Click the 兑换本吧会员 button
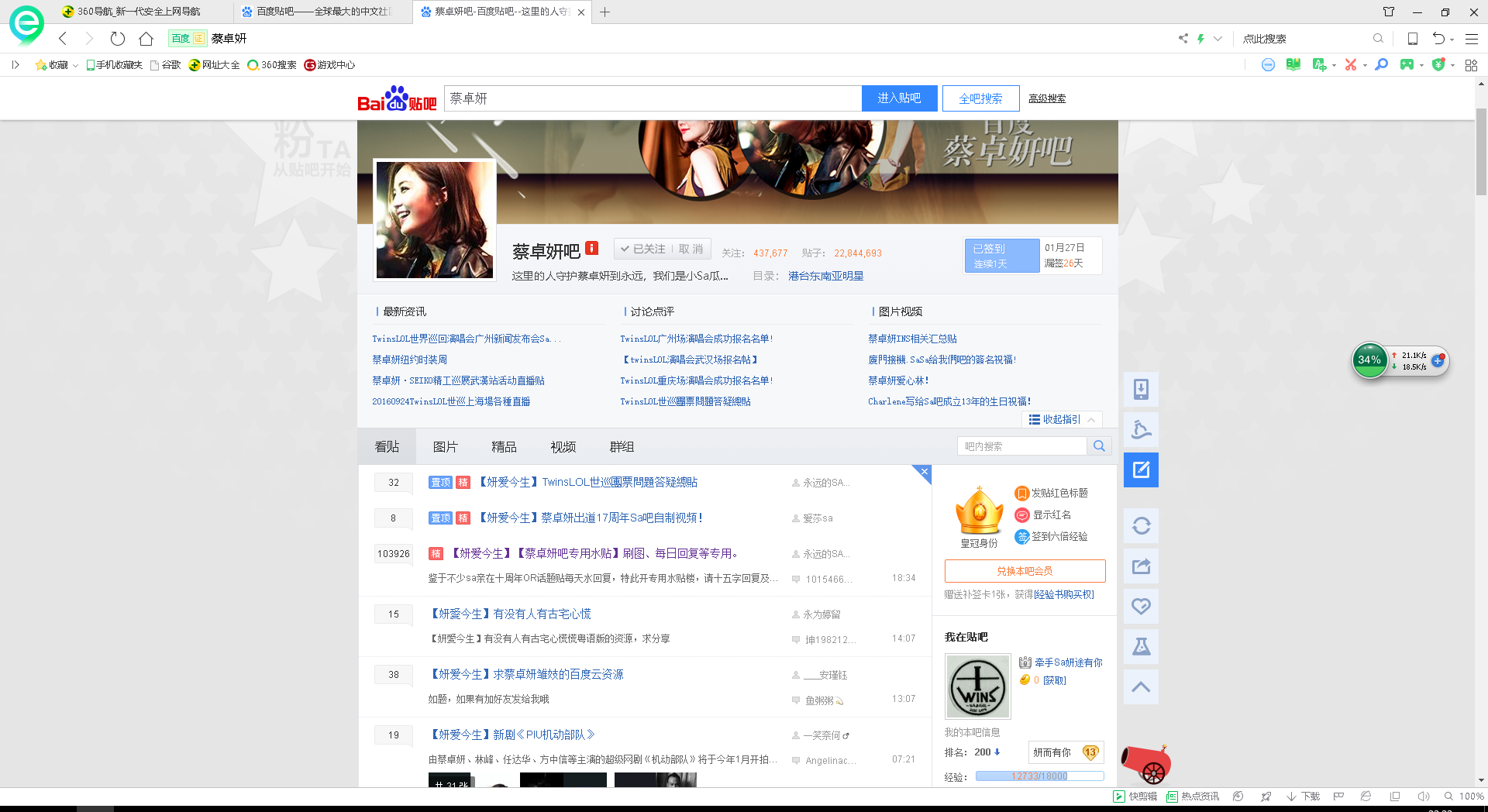This screenshot has height=812, width=1488. pyautogui.click(x=1025, y=571)
